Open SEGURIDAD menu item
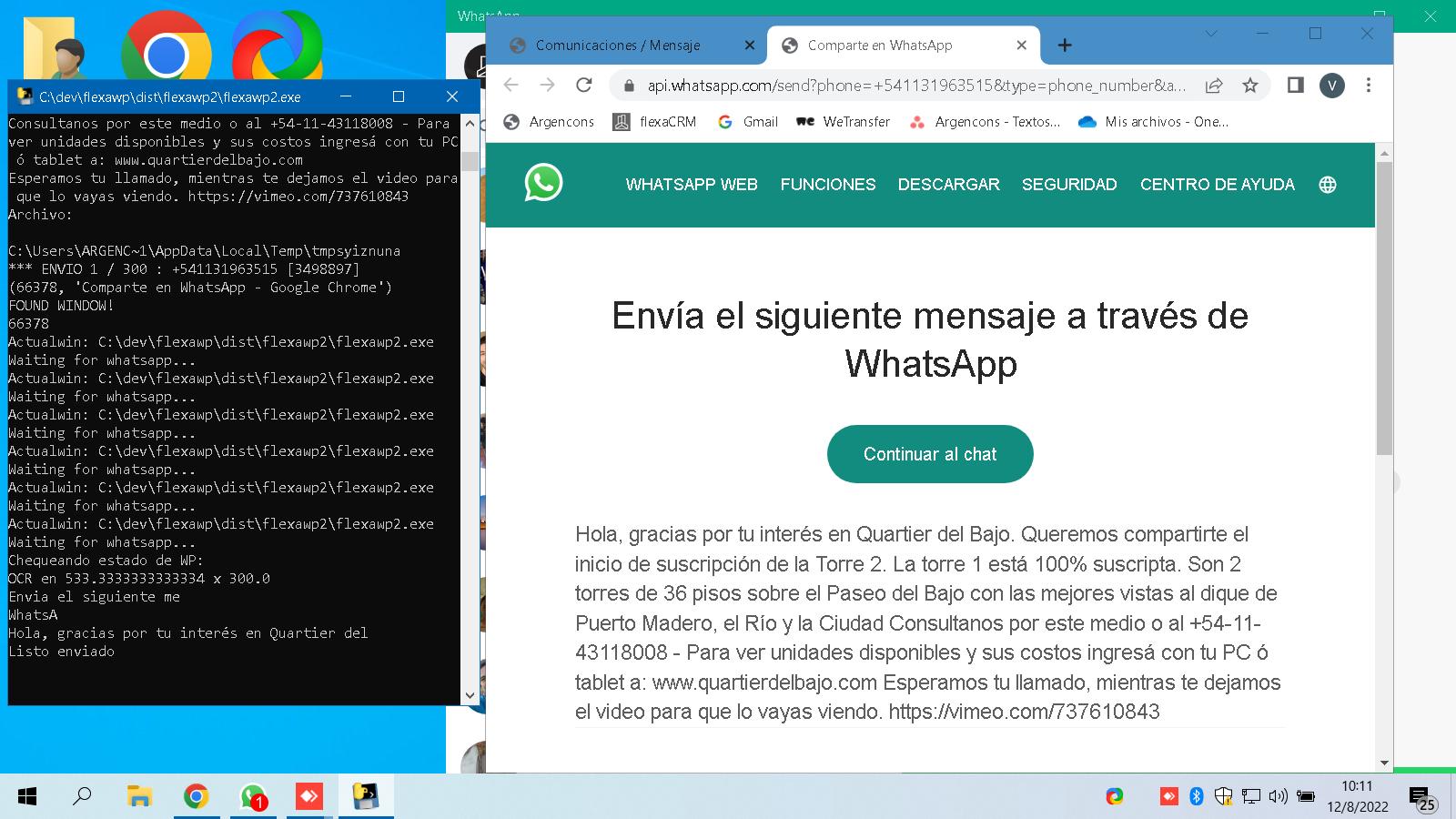 pyautogui.click(x=1069, y=185)
